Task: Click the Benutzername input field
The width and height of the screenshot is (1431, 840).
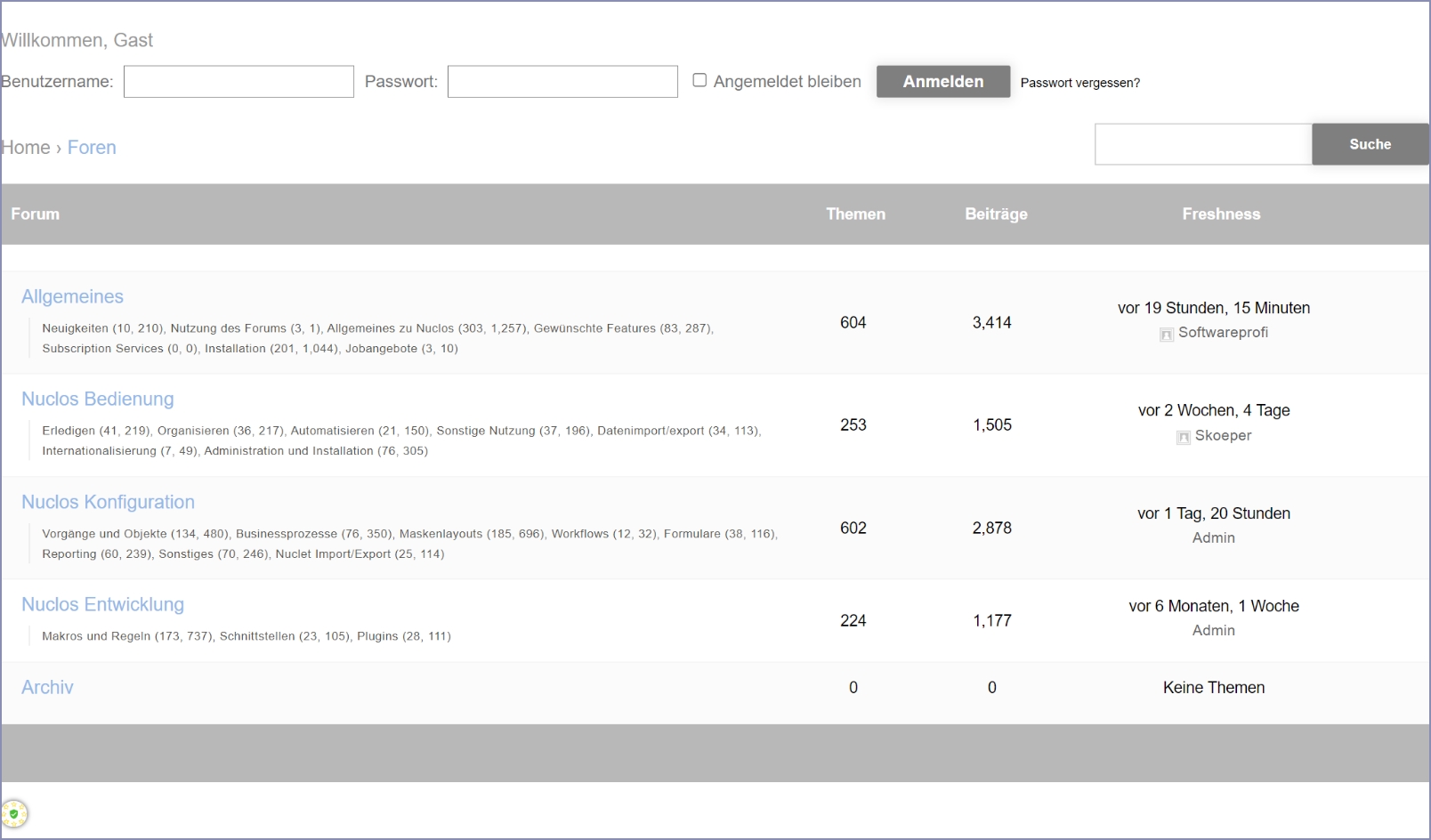Action: 238,82
